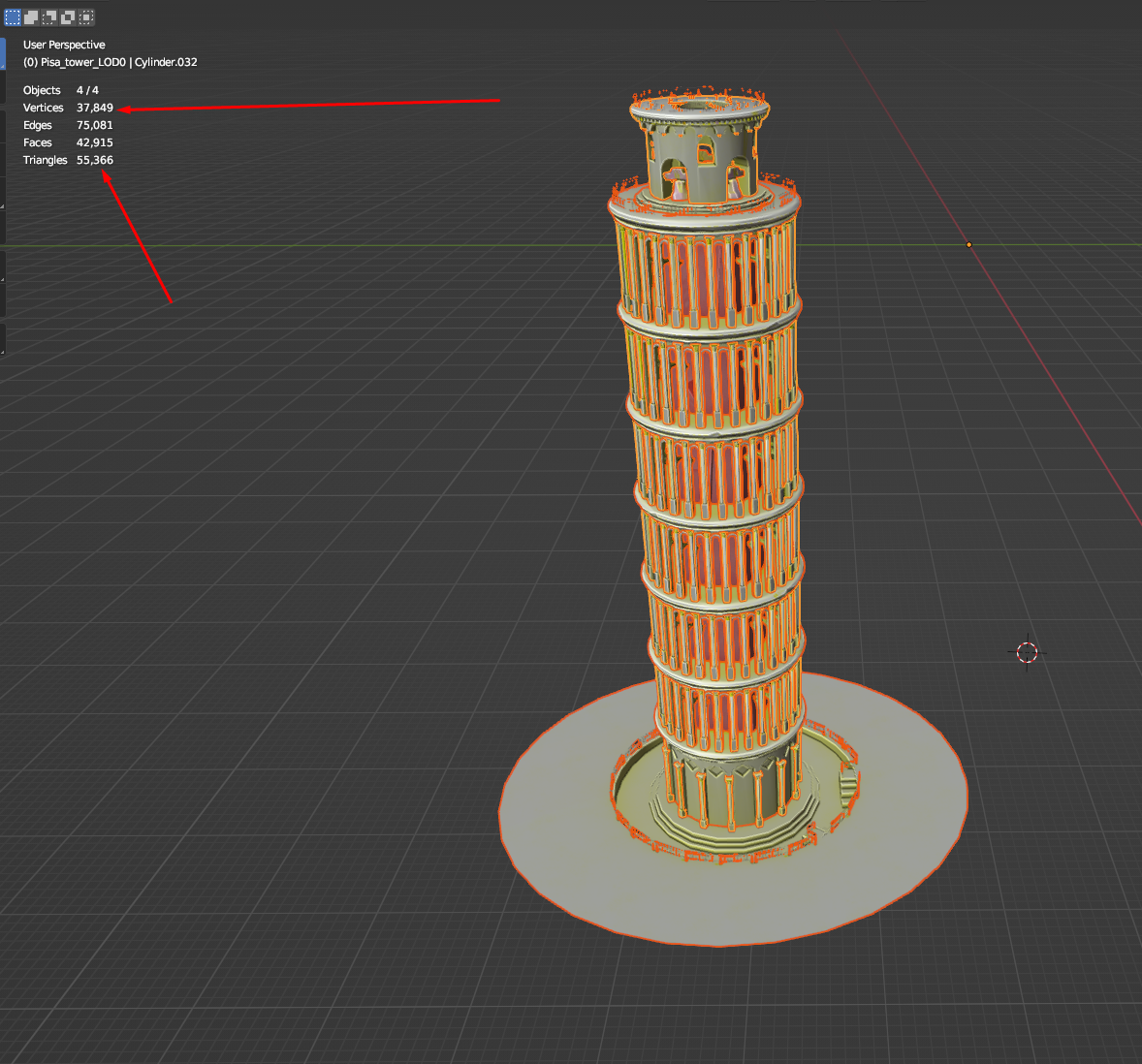This screenshot has height=1064, width=1142.
Task: Click the Objects 4 / 4 statistic
Action: click(60, 90)
